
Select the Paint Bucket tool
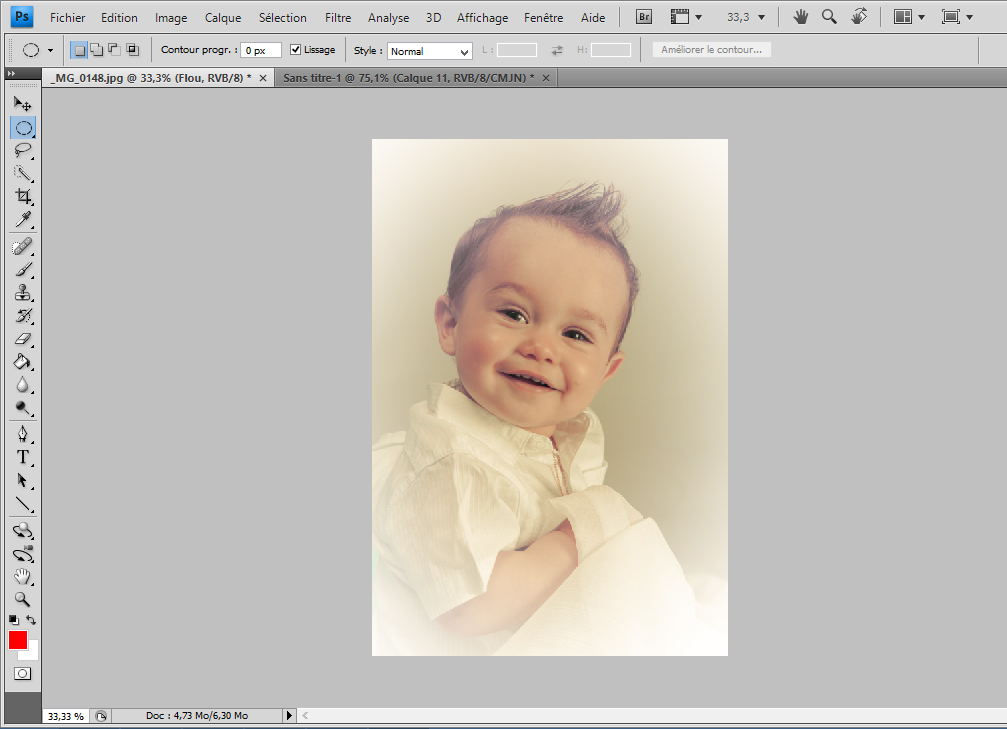click(23, 362)
